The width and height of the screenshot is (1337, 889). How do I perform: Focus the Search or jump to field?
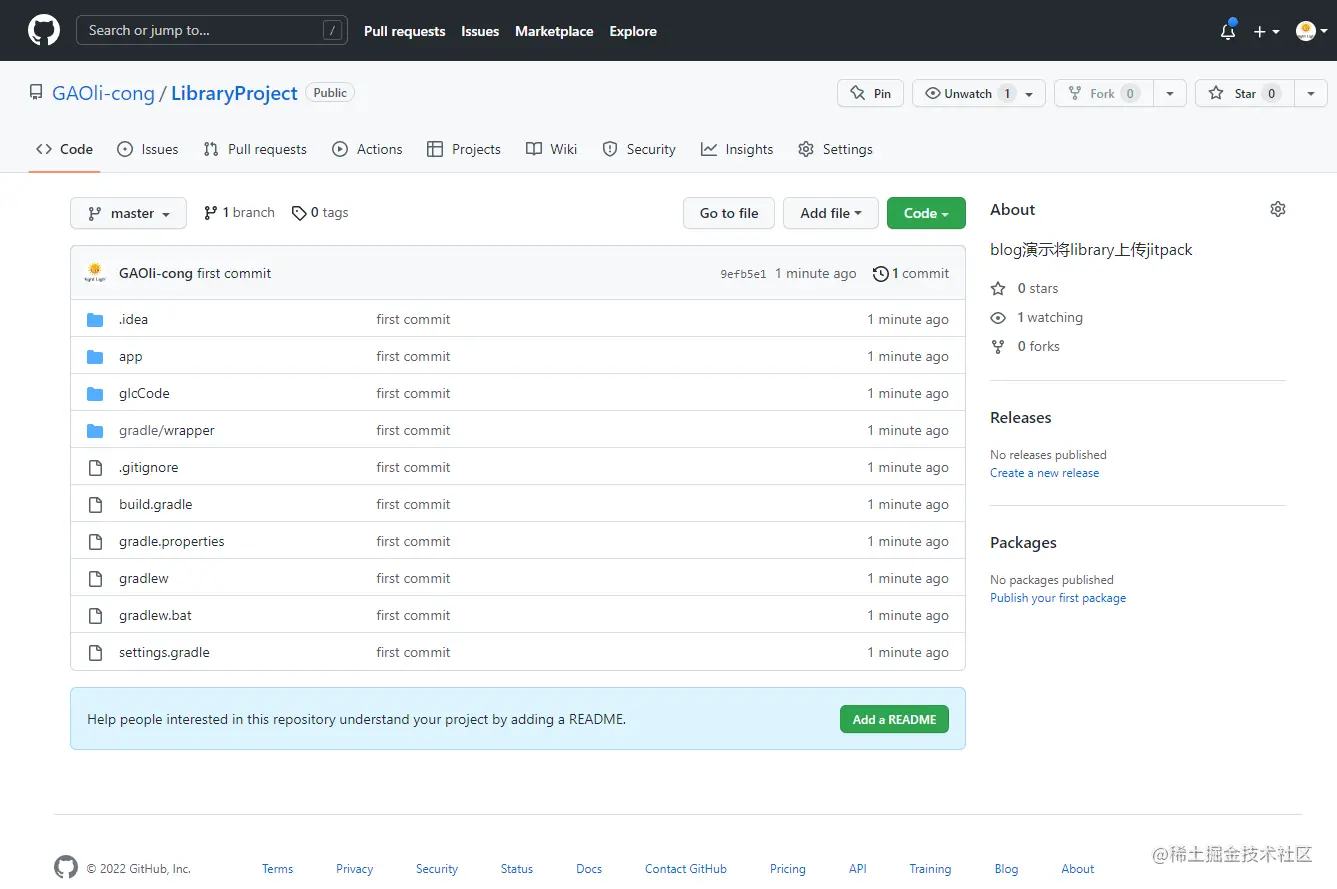[x=212, y=31]
